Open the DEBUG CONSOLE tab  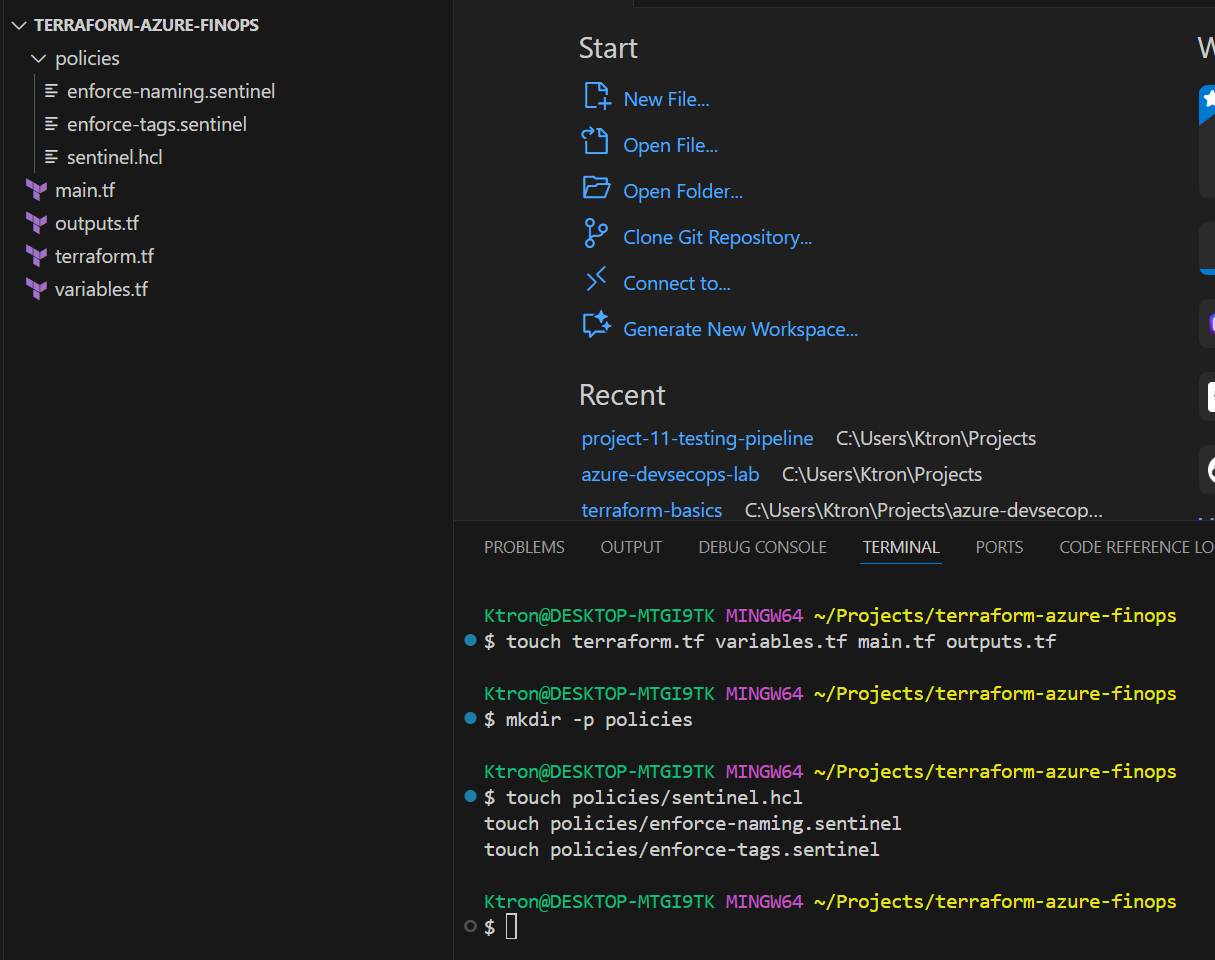tap(762, 547)
